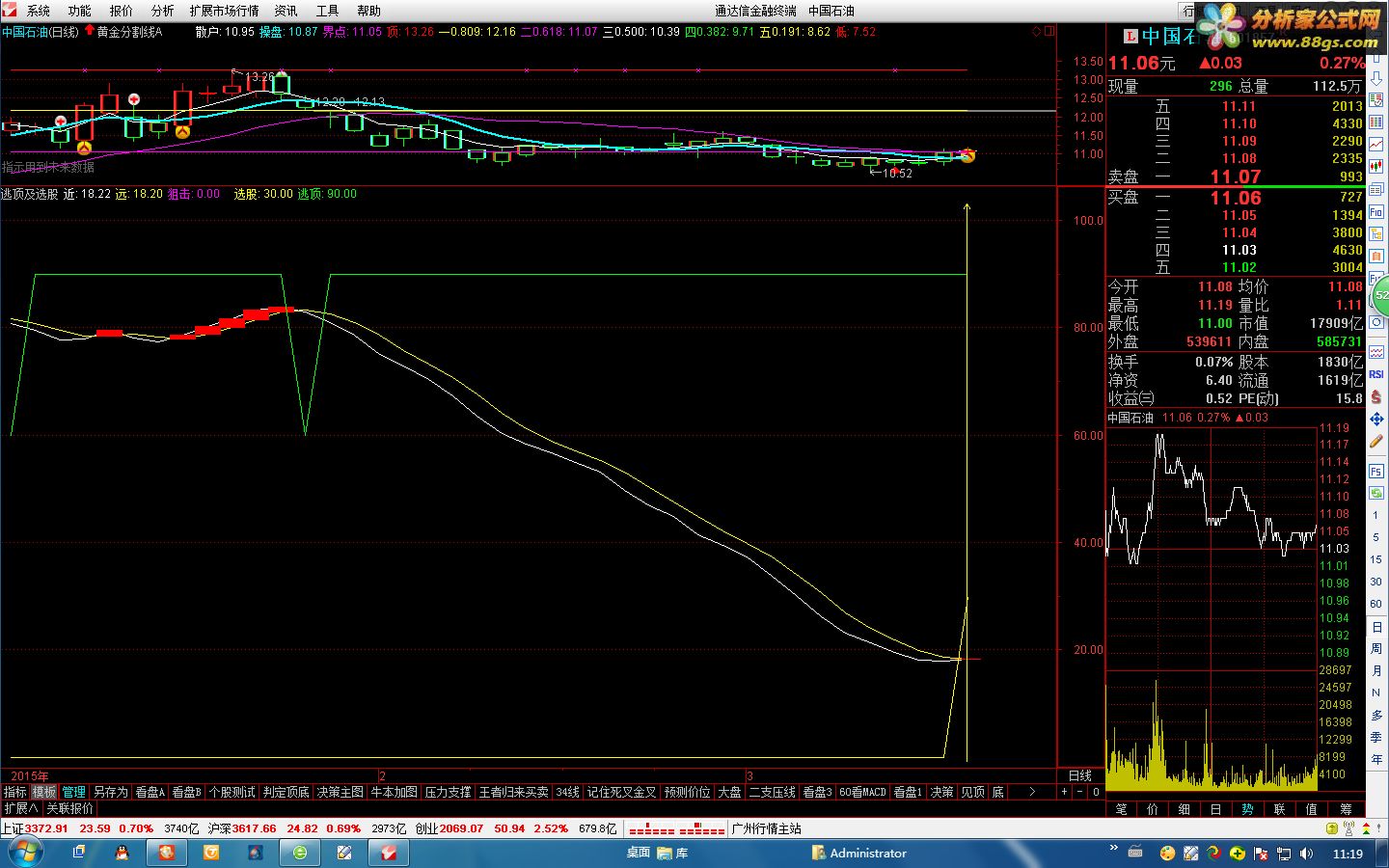Click the candlestick chart icon in right sidebar
Screen dimensions: 1389x868
pyautogui.click(x=1376, y=166)
